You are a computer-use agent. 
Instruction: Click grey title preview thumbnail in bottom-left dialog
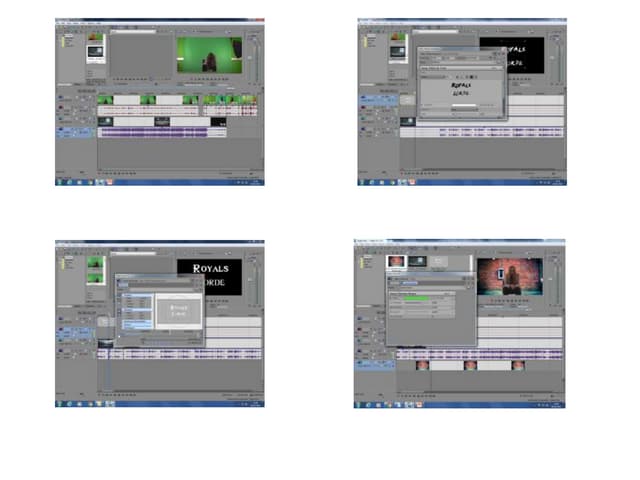[178, 311]
